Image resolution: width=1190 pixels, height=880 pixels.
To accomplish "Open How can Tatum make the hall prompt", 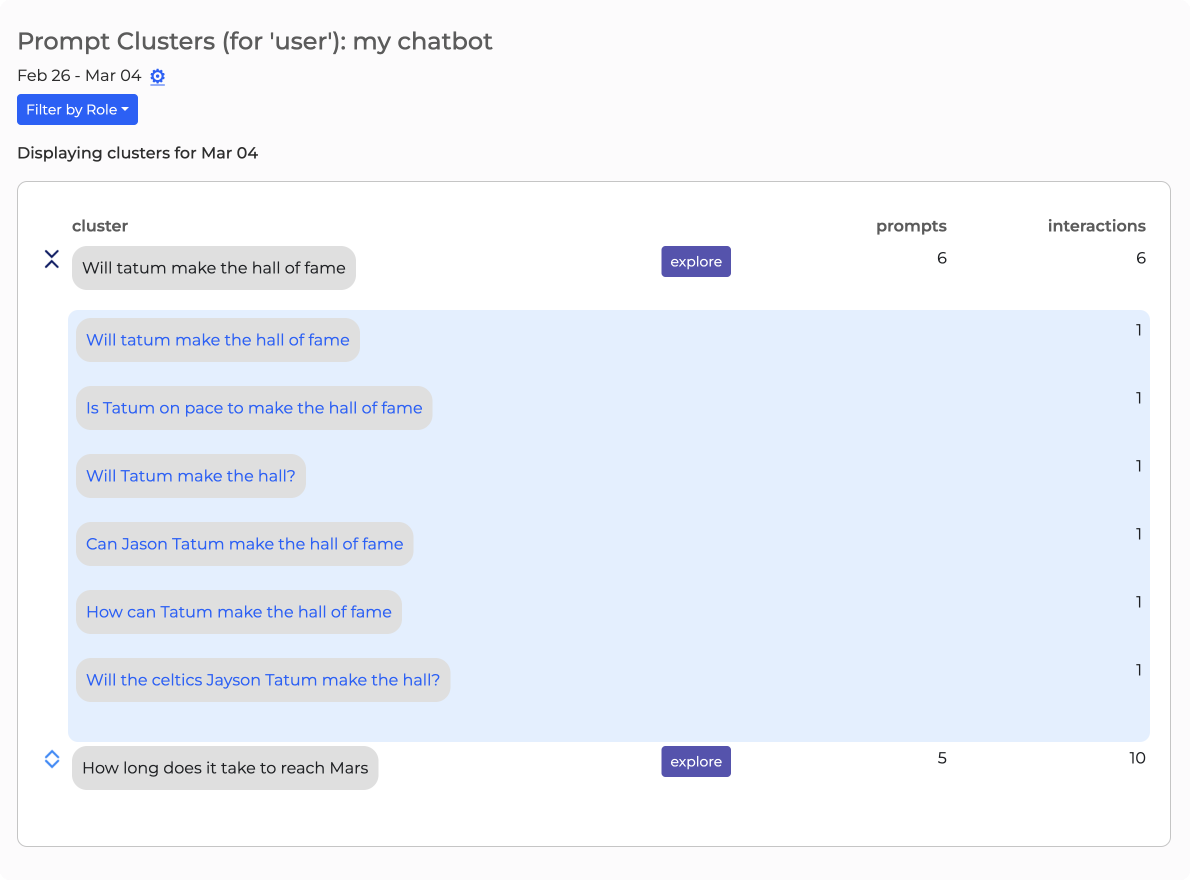I will 238,612.
